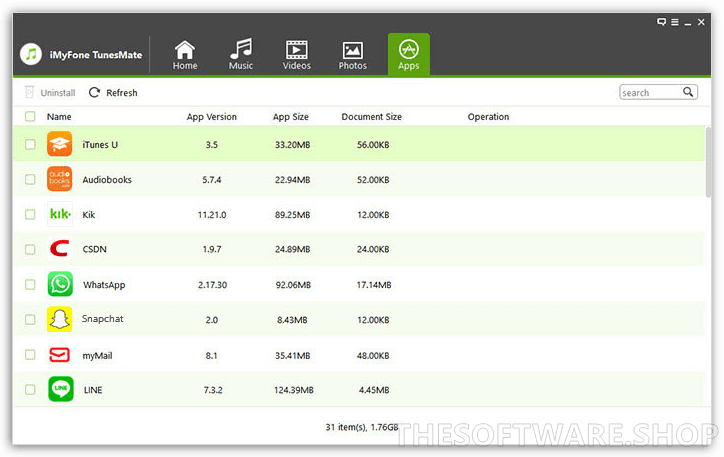Click the CSDN app icon
The height and width of the screenshot is (457, 724).
click(x=60, y=250)
